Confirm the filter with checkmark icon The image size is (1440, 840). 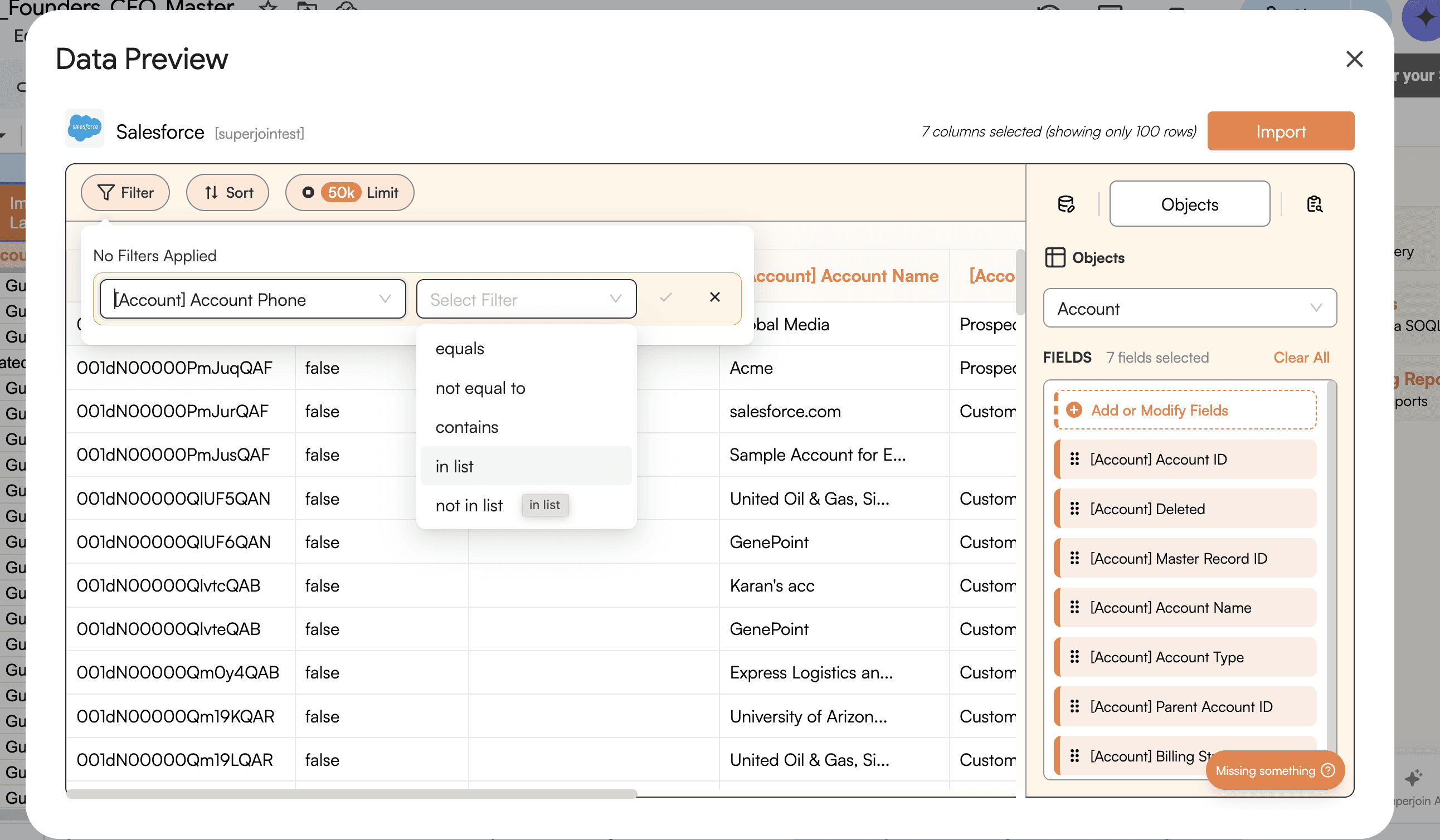[666, 297]
